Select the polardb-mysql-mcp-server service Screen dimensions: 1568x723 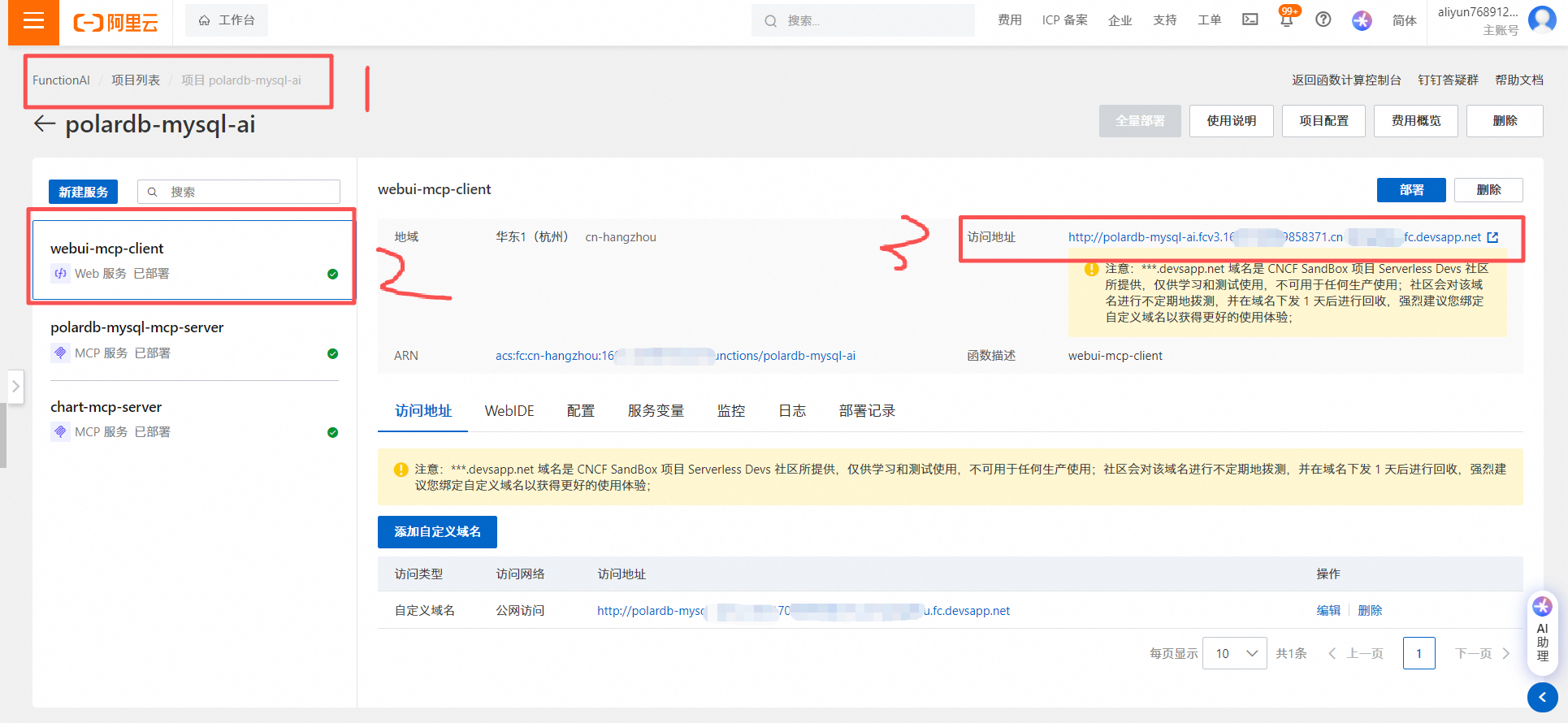click(194, 340)
